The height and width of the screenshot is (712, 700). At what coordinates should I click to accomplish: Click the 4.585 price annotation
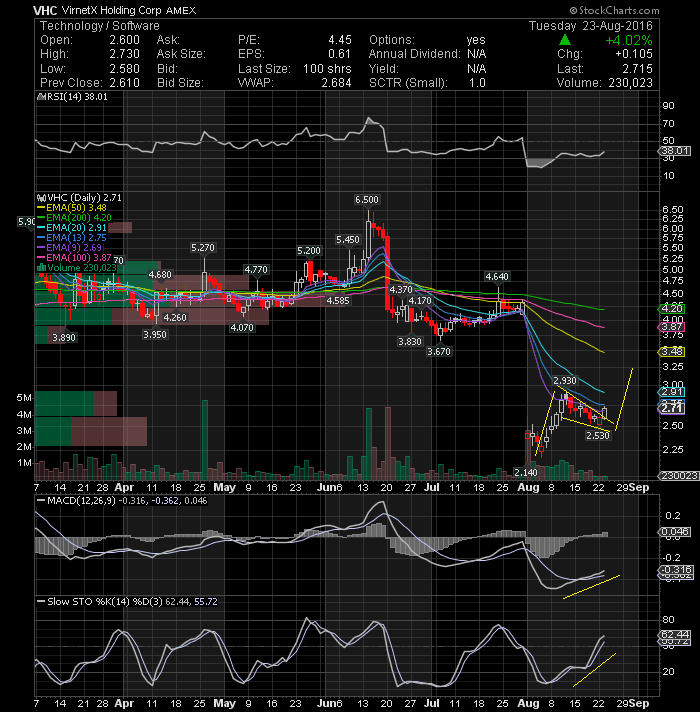tap(338, 301)
